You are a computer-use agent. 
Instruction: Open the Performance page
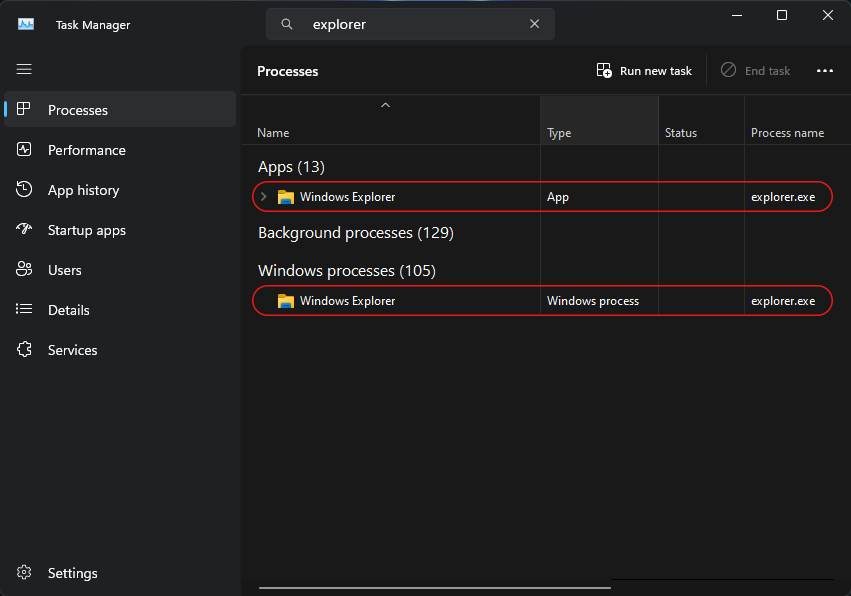(x=120, y=150)
